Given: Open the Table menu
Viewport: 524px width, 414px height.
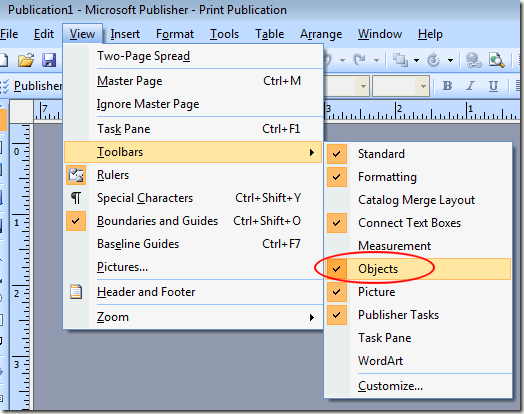Looking at the screenshot, I should tap(269, 34).
